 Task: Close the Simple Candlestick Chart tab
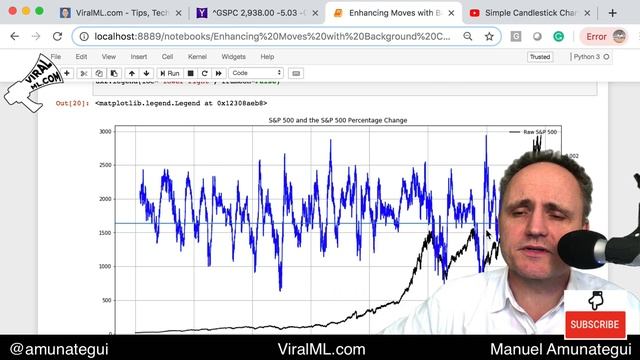tap(587, 13)
